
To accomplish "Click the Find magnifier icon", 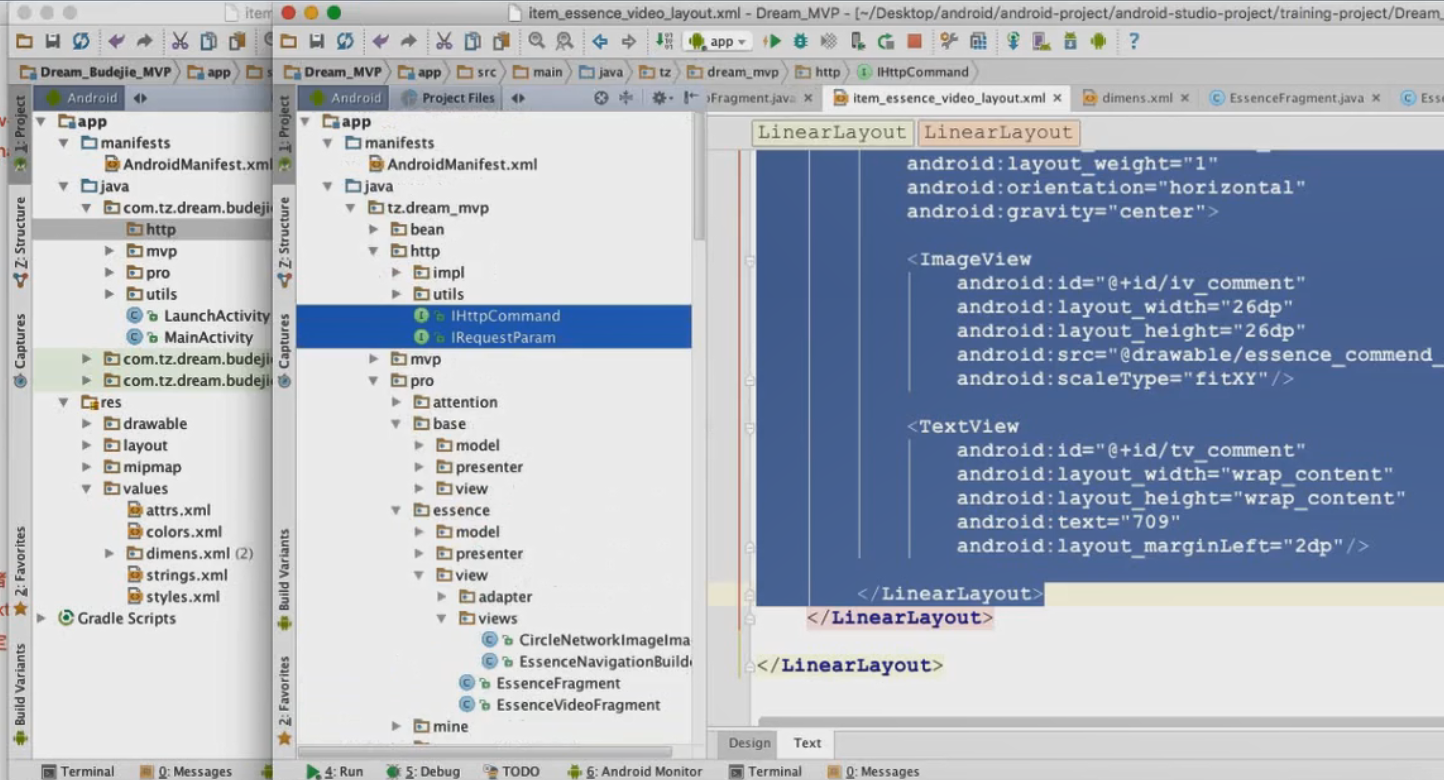I will click(537, 41).
